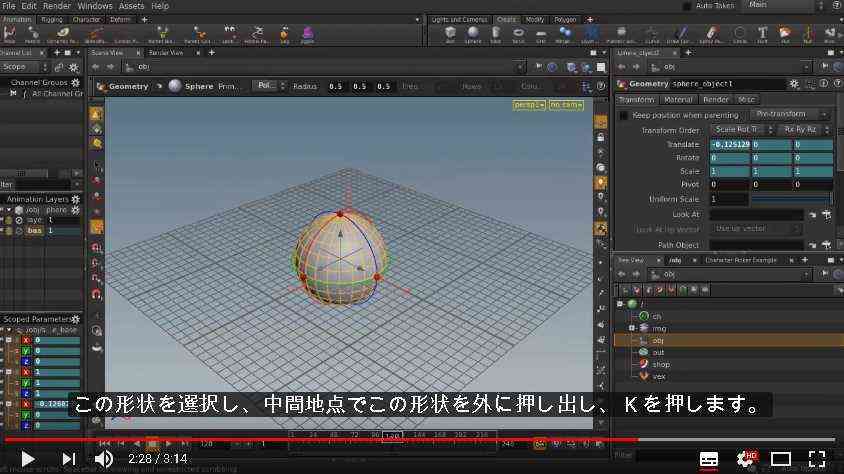Click the lock icon on viewport right toolbar

pyautogui.click(x=601, y=137)
